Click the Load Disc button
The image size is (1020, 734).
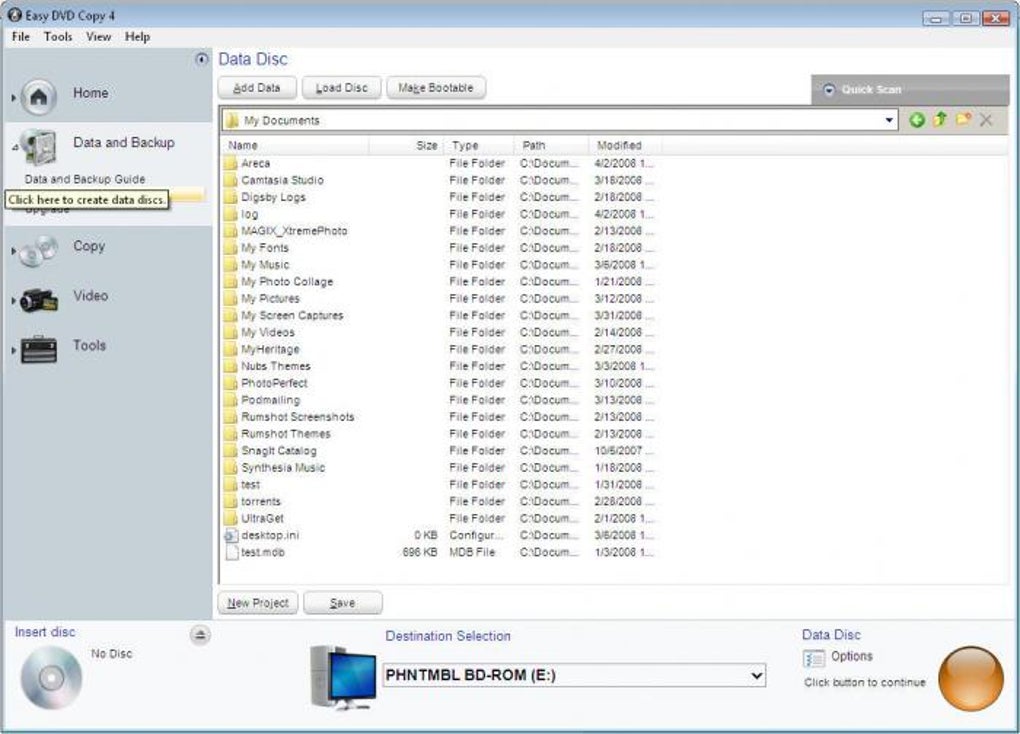(x=342, y=88)
